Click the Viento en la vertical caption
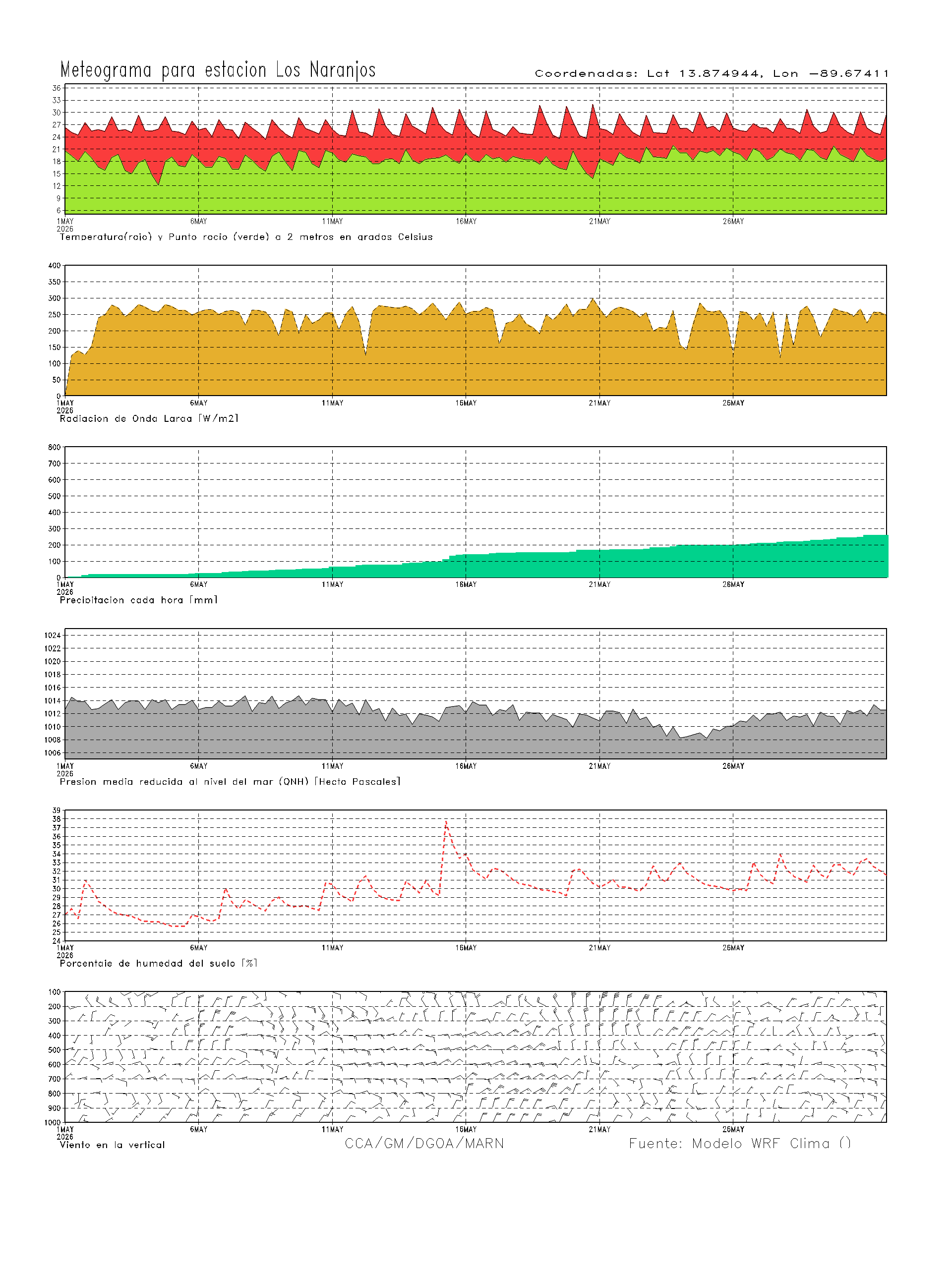Screen dimensions: 952x1273 112,1145
